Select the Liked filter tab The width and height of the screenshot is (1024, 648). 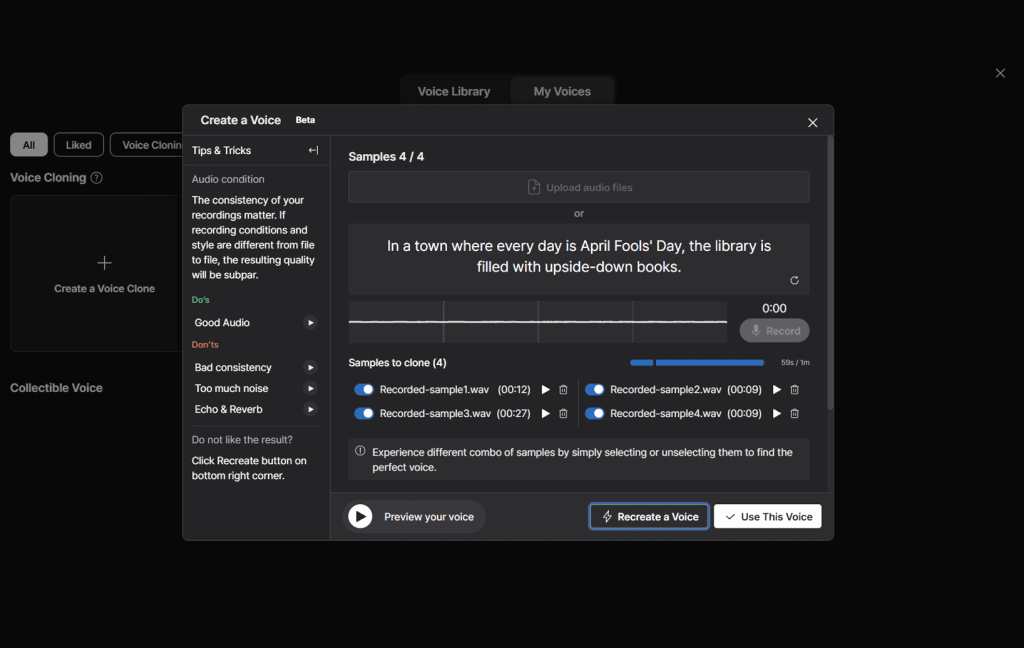79,145
